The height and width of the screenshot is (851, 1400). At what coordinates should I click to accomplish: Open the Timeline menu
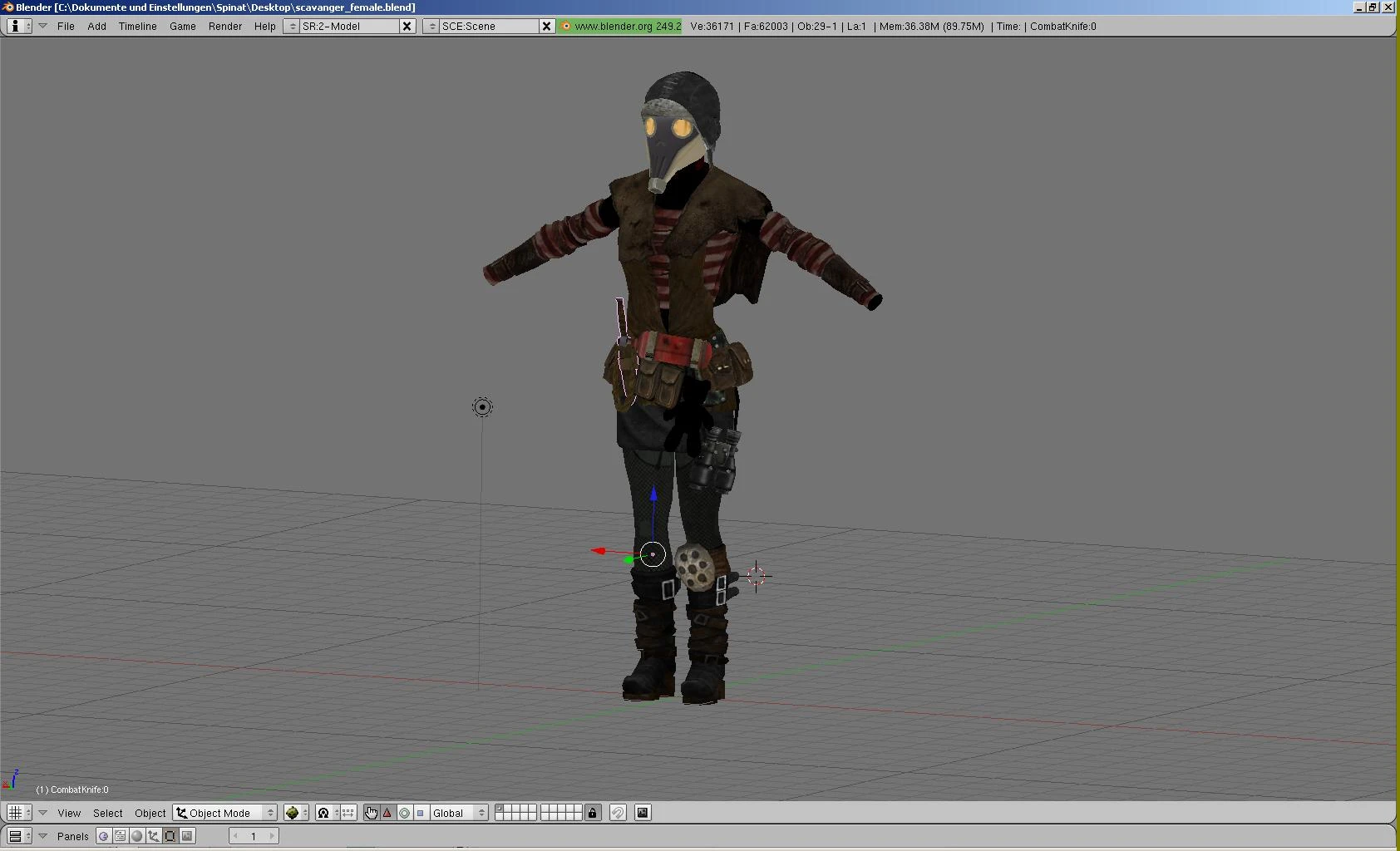(x=137, y=26)
